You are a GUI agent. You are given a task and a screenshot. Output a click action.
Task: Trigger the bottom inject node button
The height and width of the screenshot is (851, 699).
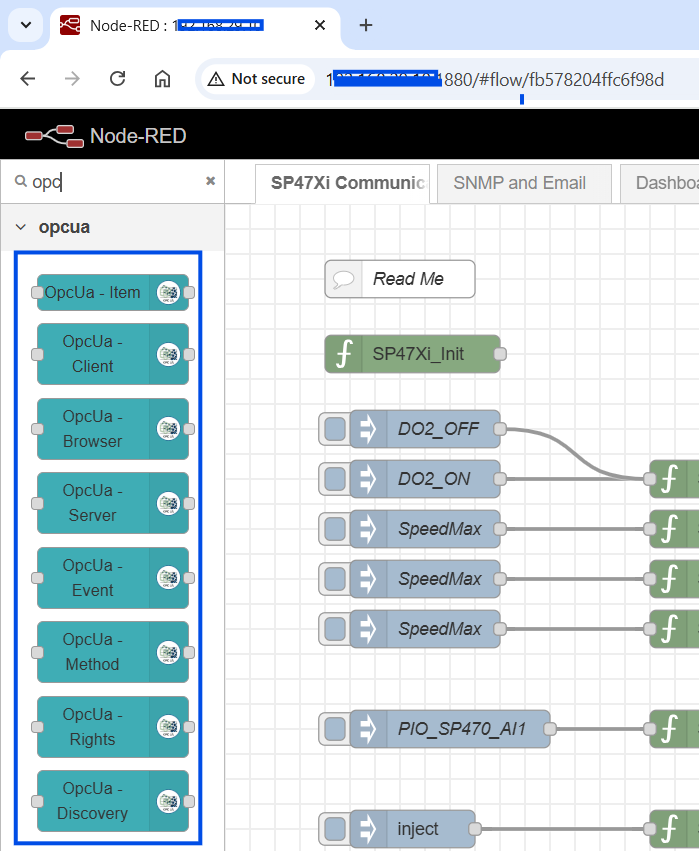335,829
